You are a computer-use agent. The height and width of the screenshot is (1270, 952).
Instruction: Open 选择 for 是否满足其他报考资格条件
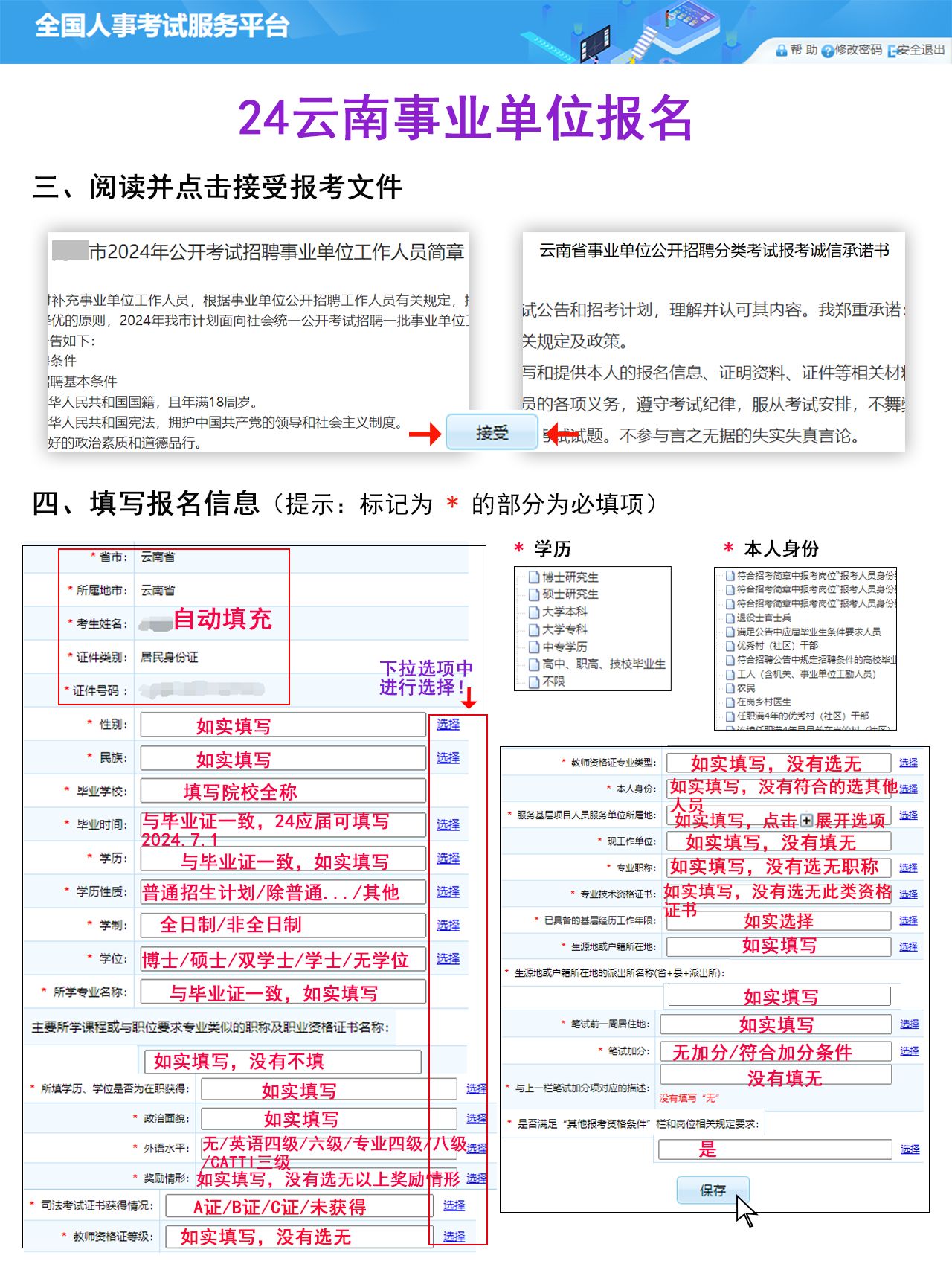[x=910, y=1149]
